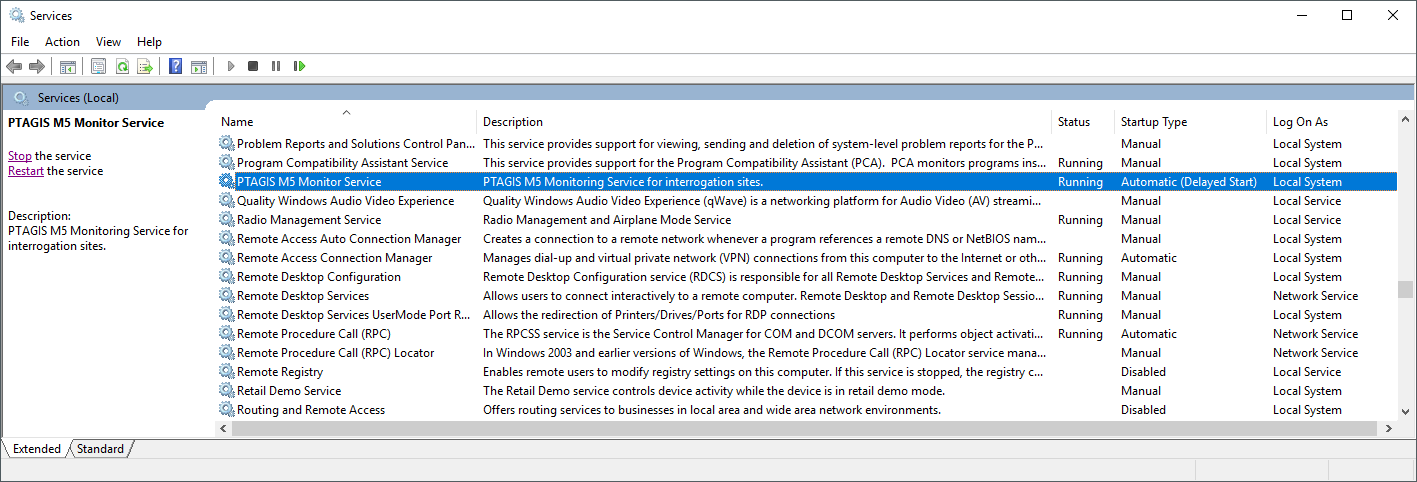Select the Remote Registry service row

(806, 372)
